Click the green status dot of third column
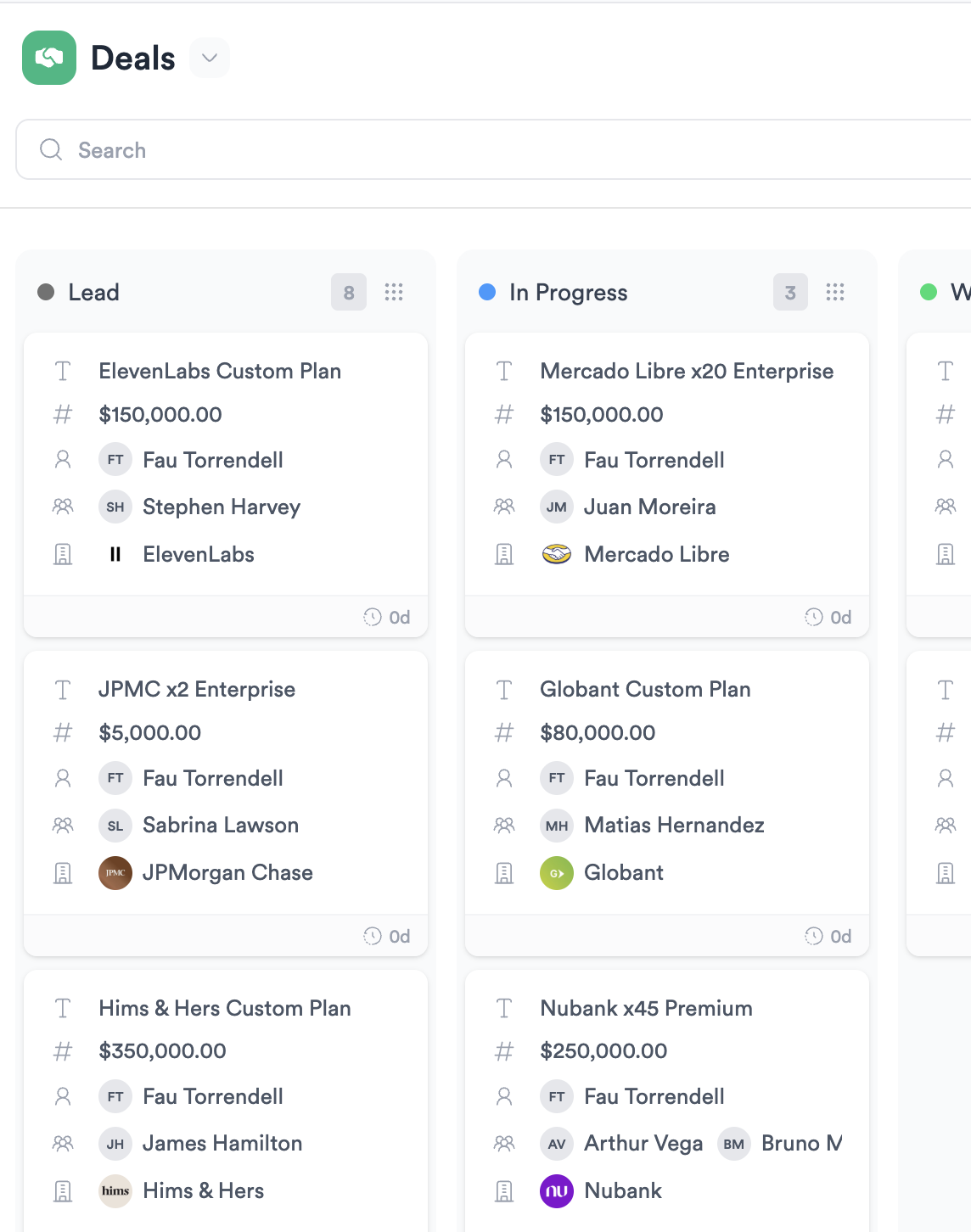The image size is (971, 1232). tap(929, 292)
